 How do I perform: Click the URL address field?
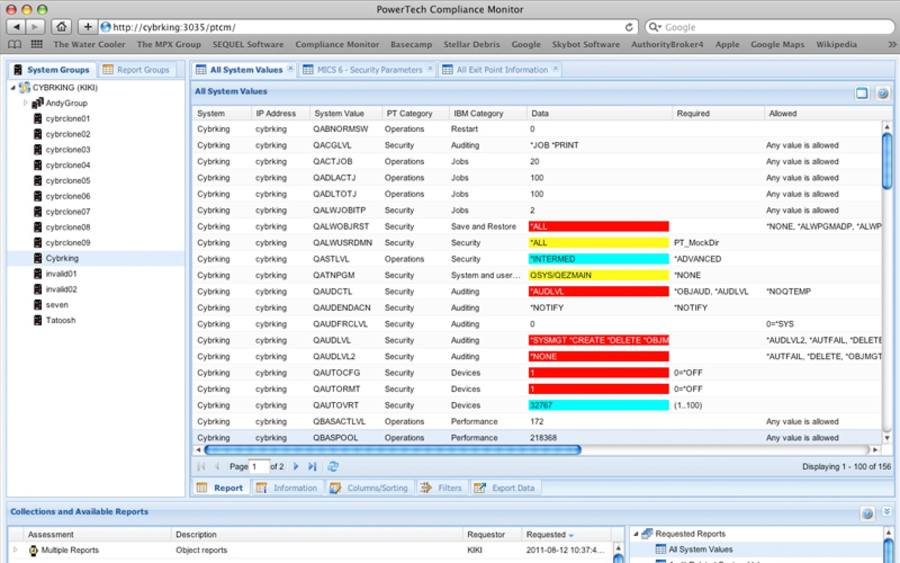click(x=367, y=27)
